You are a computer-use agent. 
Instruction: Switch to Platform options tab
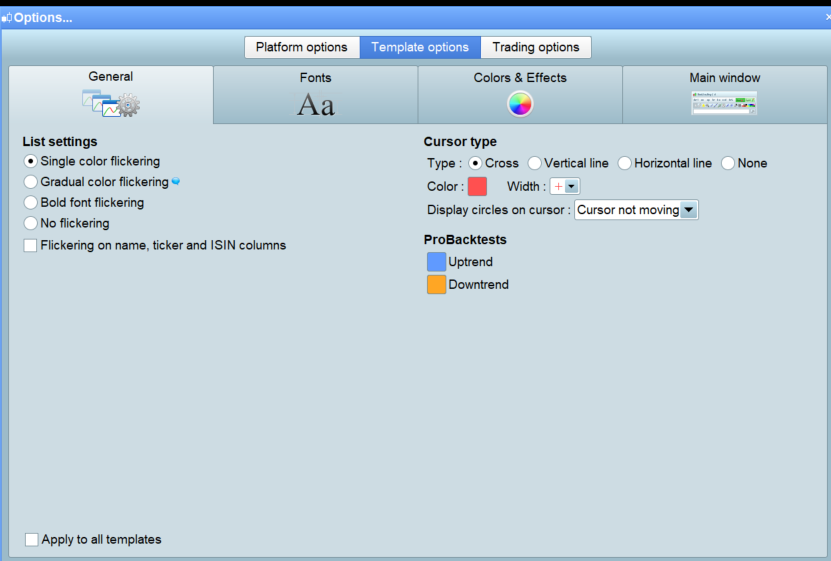point(302,47)
